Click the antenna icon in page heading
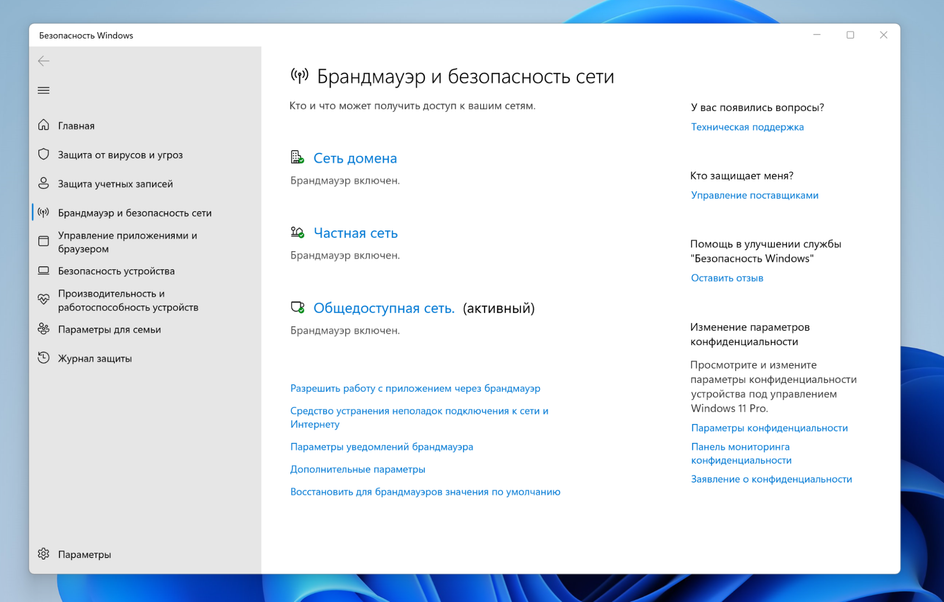This screenshot has height=602, width=944. [299, 76]
